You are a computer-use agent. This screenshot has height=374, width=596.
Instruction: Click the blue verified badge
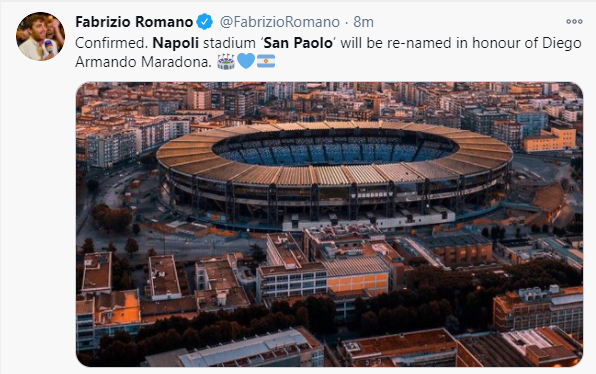click(204, 22)
